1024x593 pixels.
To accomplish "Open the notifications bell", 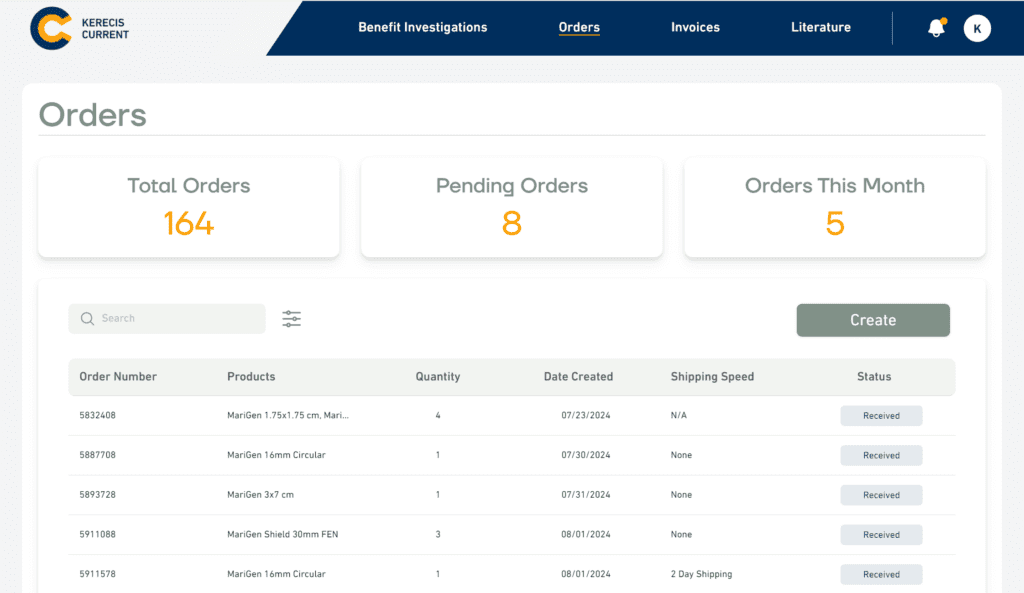I will point(936,27).
